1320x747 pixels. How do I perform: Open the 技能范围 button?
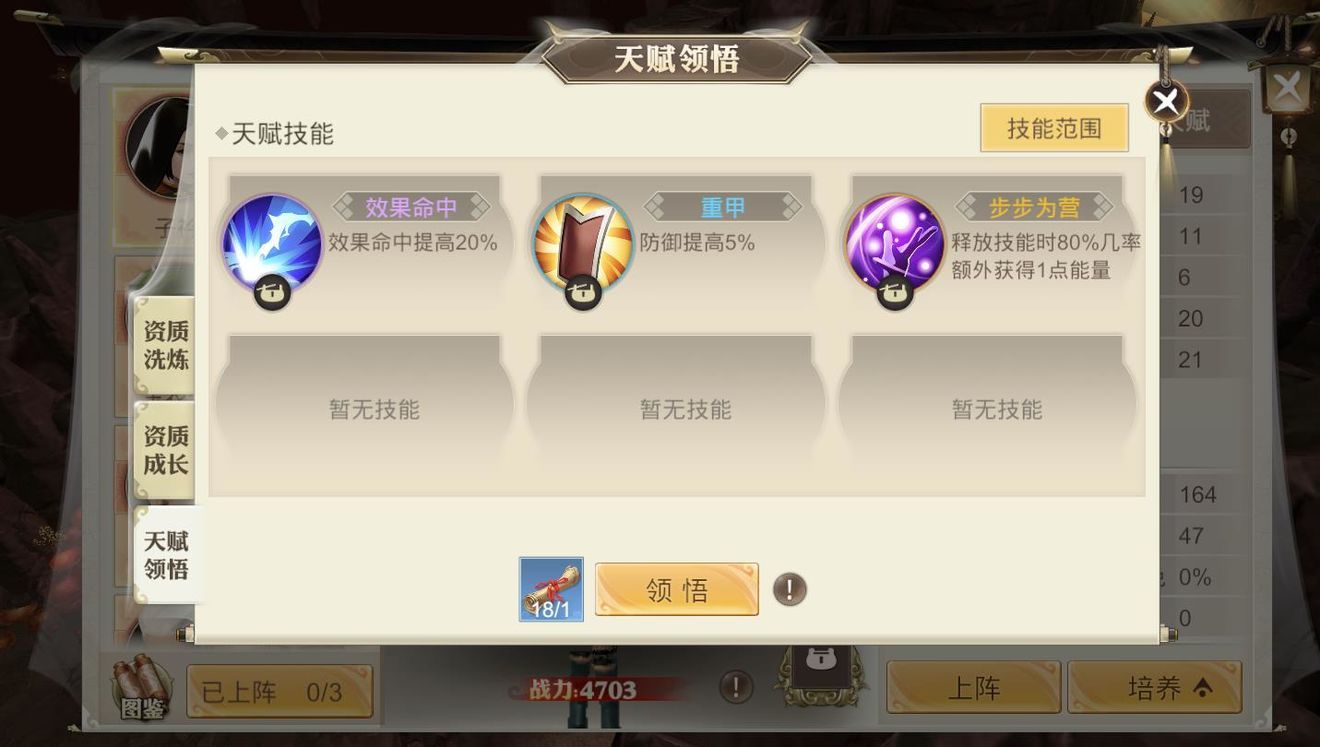click(x=1054, y=128)
